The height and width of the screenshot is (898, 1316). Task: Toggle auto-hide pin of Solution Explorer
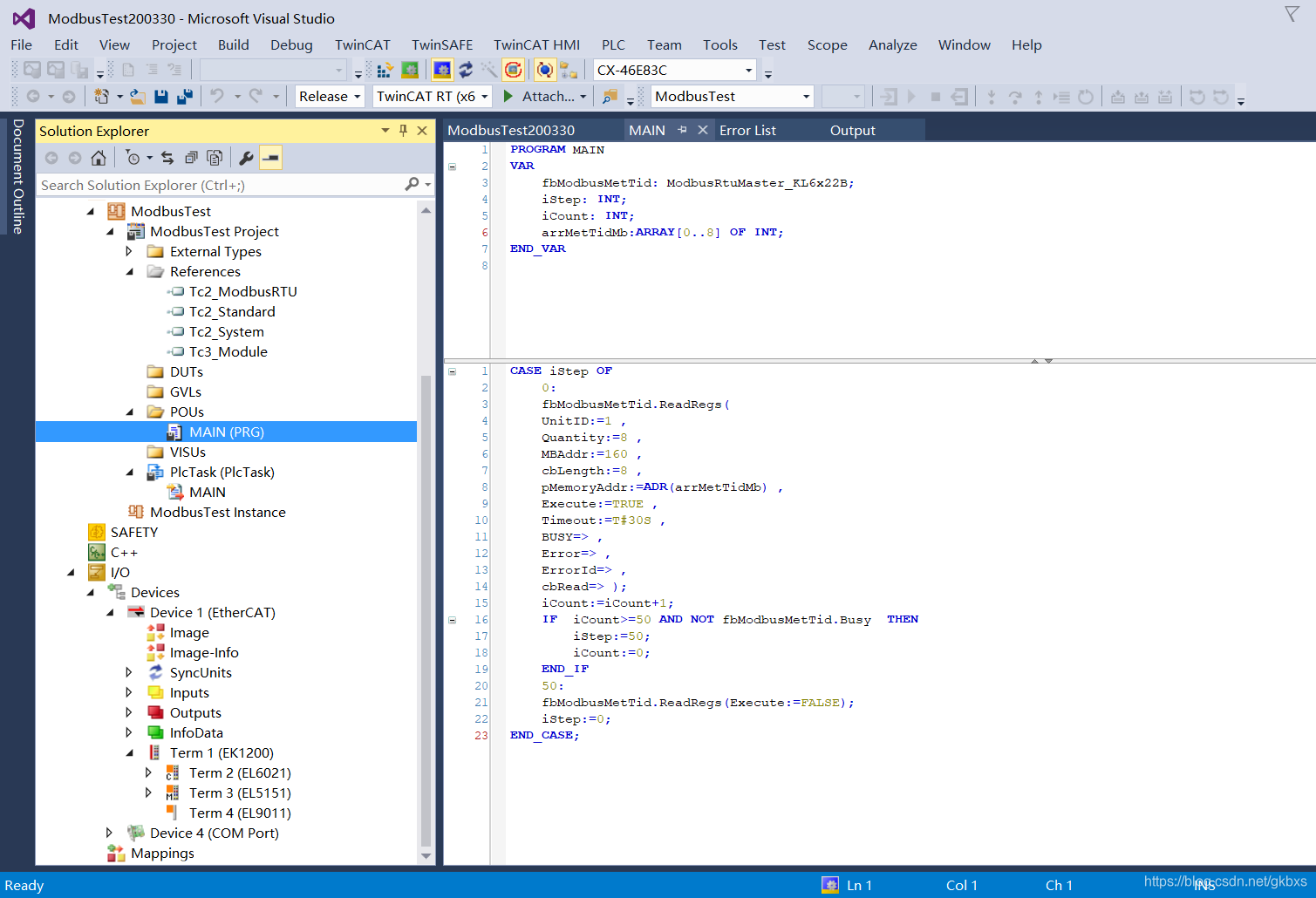[x=403, y=131]
